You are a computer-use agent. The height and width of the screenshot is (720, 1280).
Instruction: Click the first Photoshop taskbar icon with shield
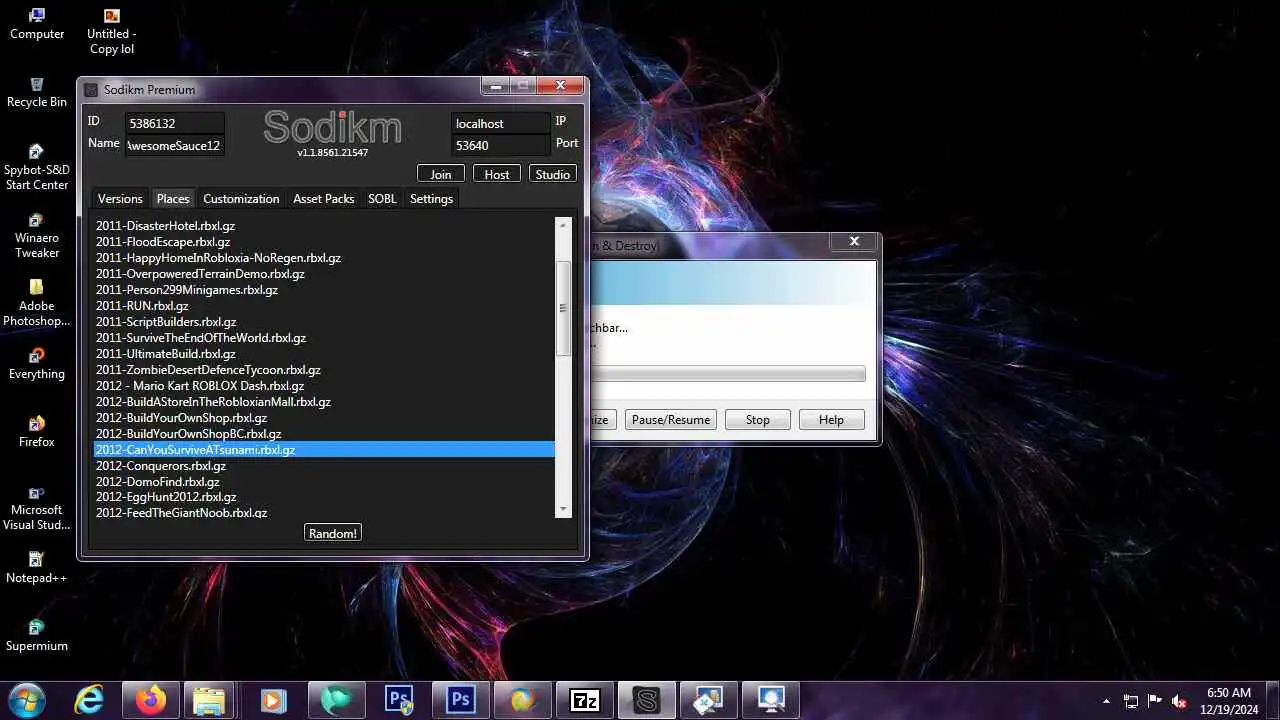pyautogui.click(x=399, y=700)
